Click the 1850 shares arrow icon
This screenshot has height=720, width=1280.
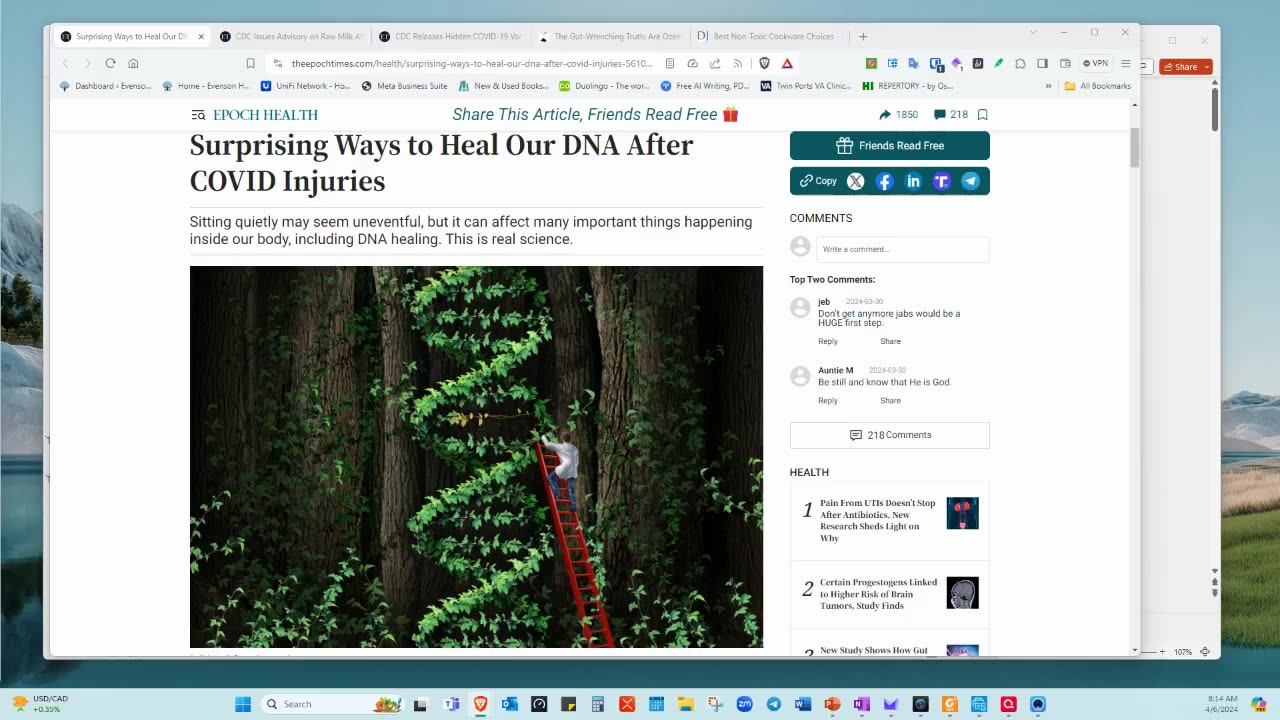point(885,115)
